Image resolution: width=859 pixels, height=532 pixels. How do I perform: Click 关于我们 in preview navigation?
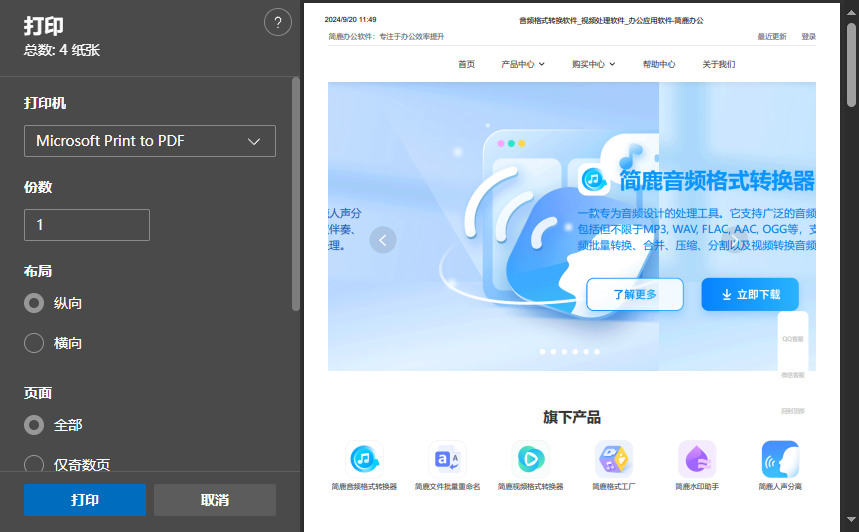719,64
